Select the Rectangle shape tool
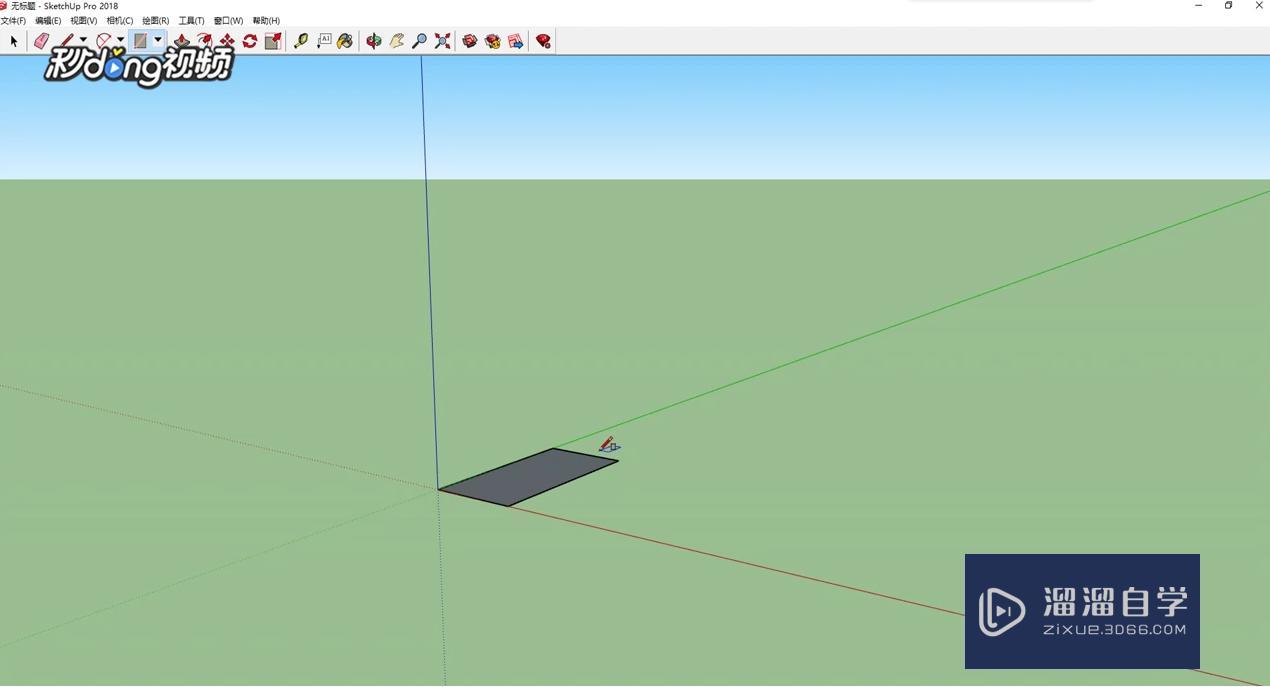This screenshot has height=687, width=1270. pyautogui.click(x=140, y=41)
